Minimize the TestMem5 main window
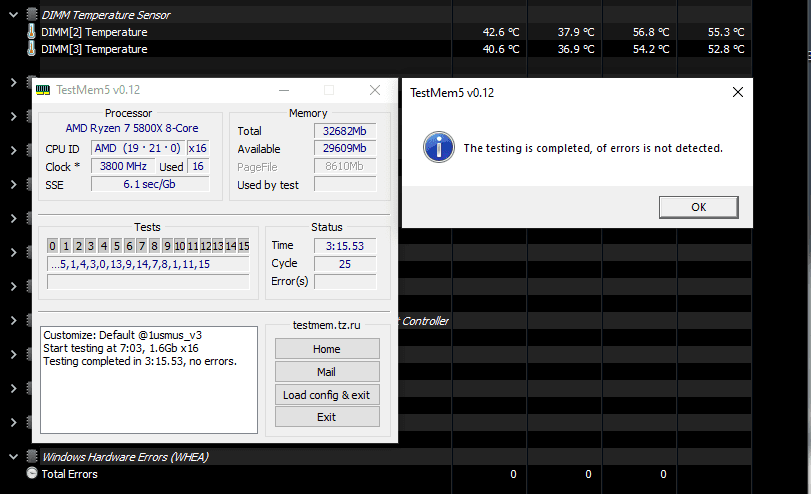The width and height of the screenshot is (811, 494). coord(283,90)
